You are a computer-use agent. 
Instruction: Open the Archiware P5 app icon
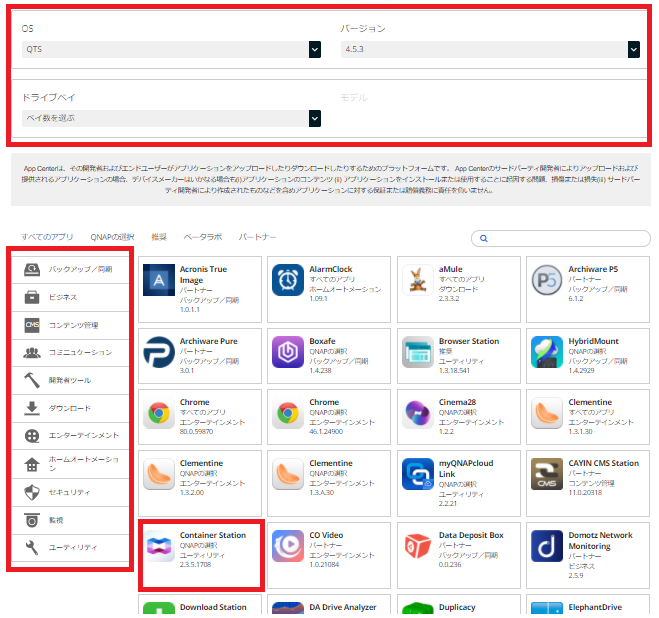(x=547, y=280)
